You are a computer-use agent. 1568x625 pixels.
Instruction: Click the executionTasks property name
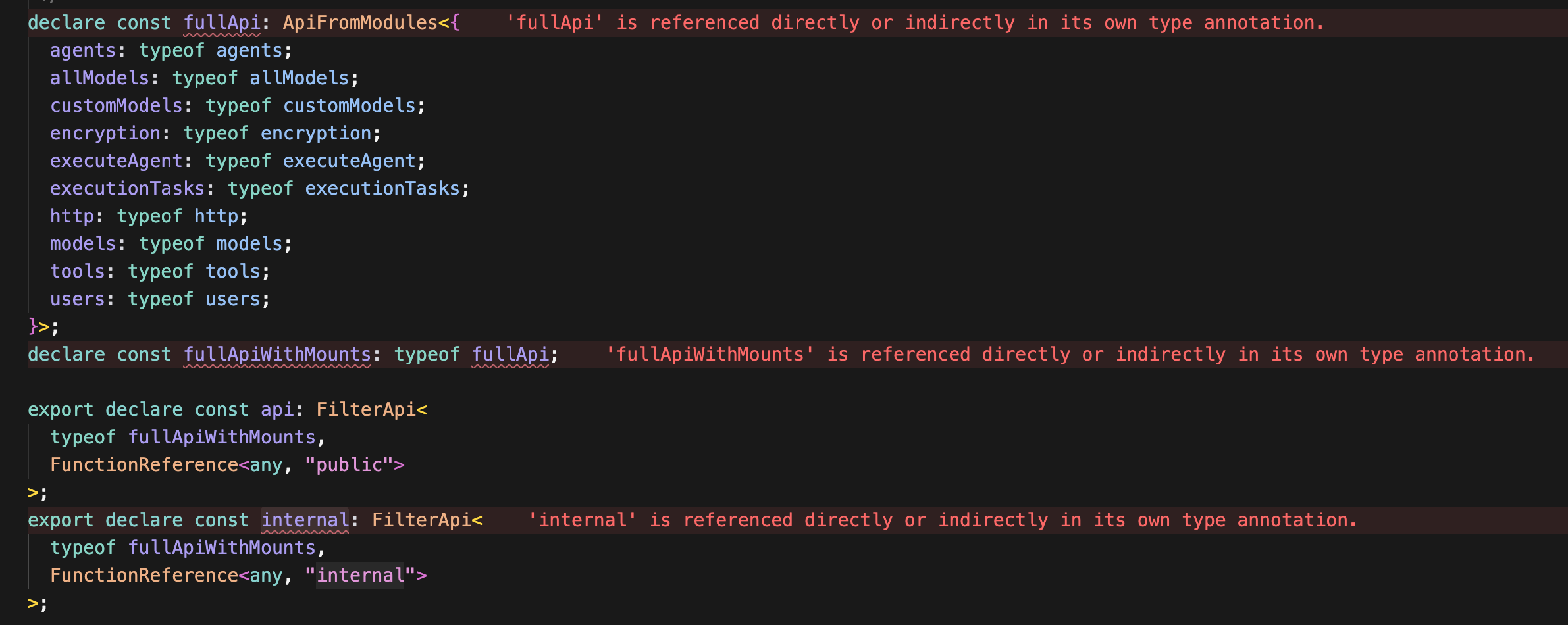click(x=128, y=189)
